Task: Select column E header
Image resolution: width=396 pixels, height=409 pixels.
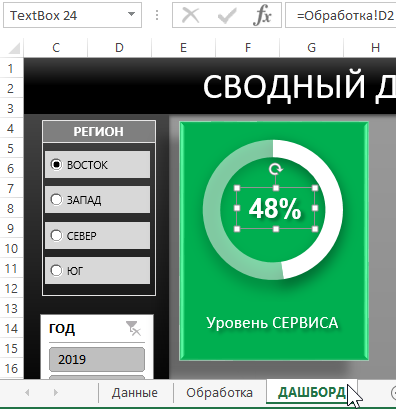Action: point(183,48)
